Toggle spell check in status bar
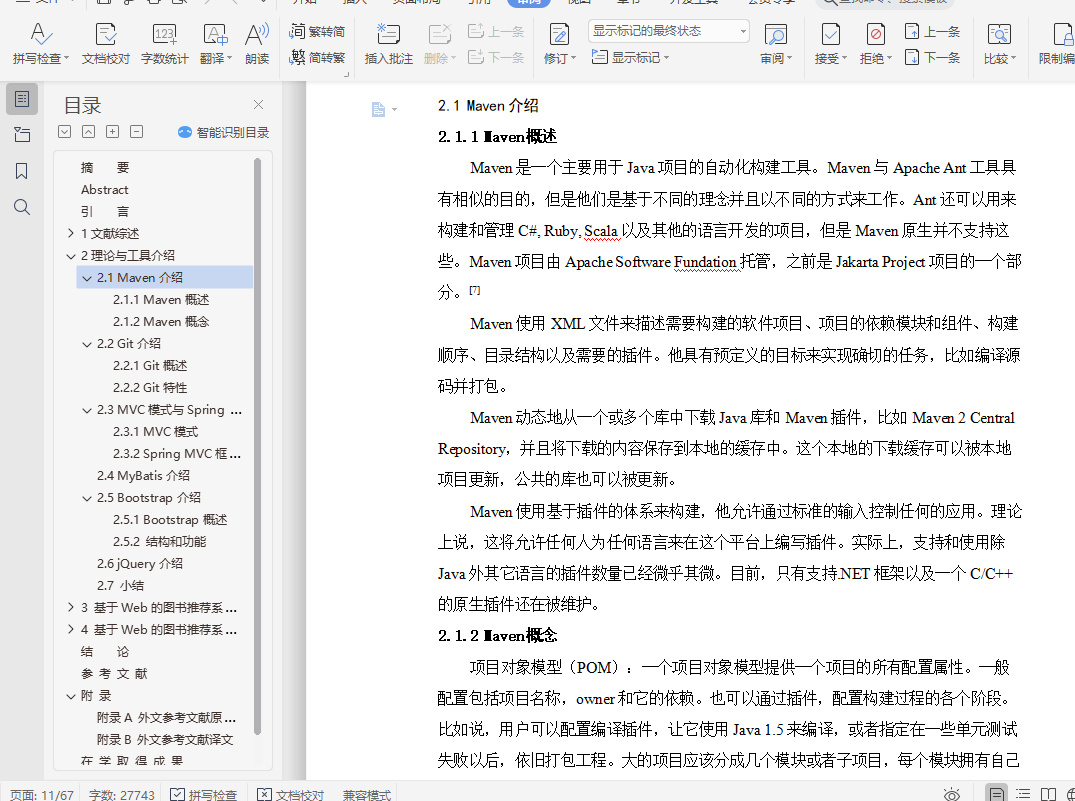 coord(204,795)
